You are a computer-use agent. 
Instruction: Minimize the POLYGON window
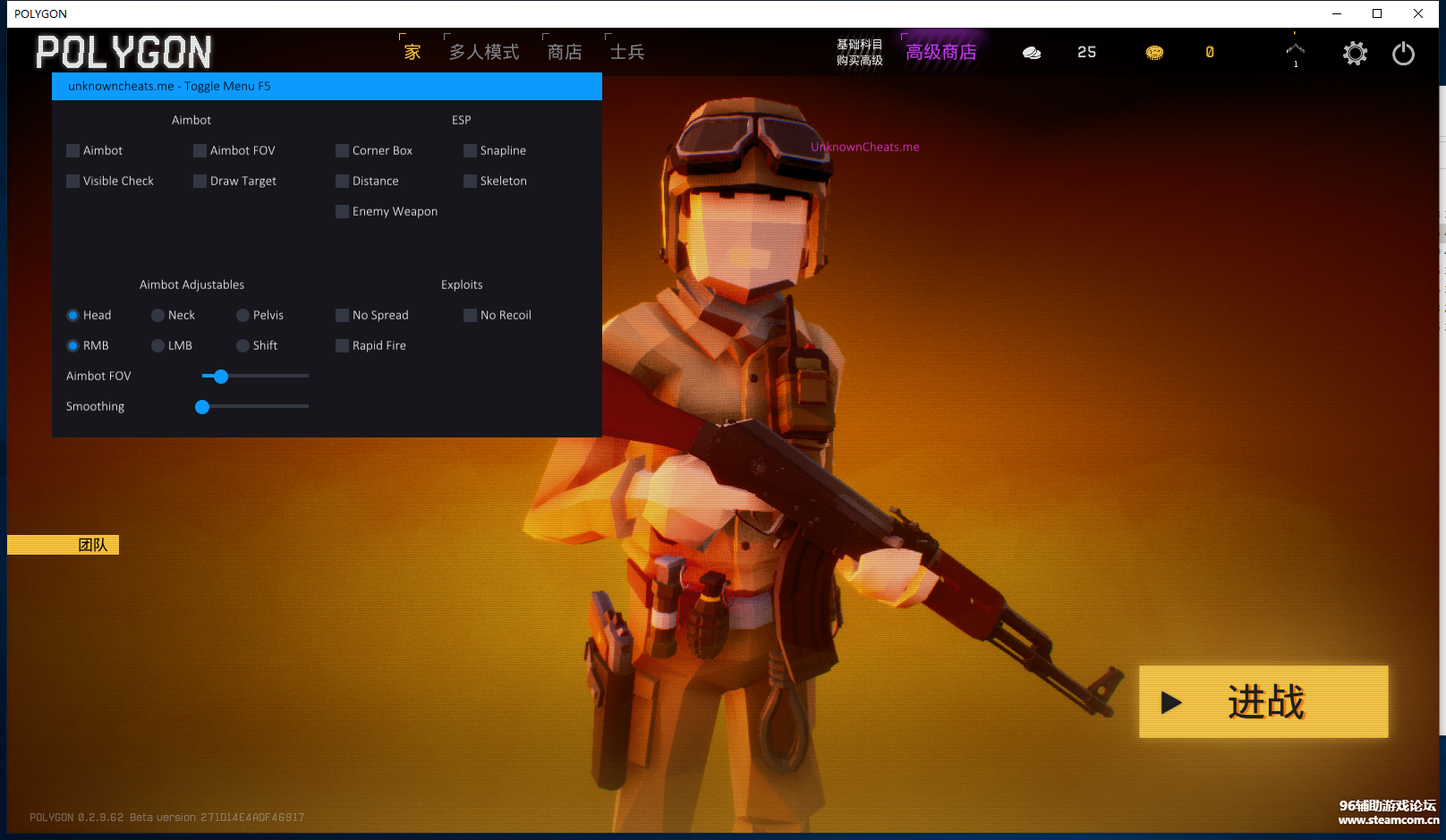(1337, 13)
